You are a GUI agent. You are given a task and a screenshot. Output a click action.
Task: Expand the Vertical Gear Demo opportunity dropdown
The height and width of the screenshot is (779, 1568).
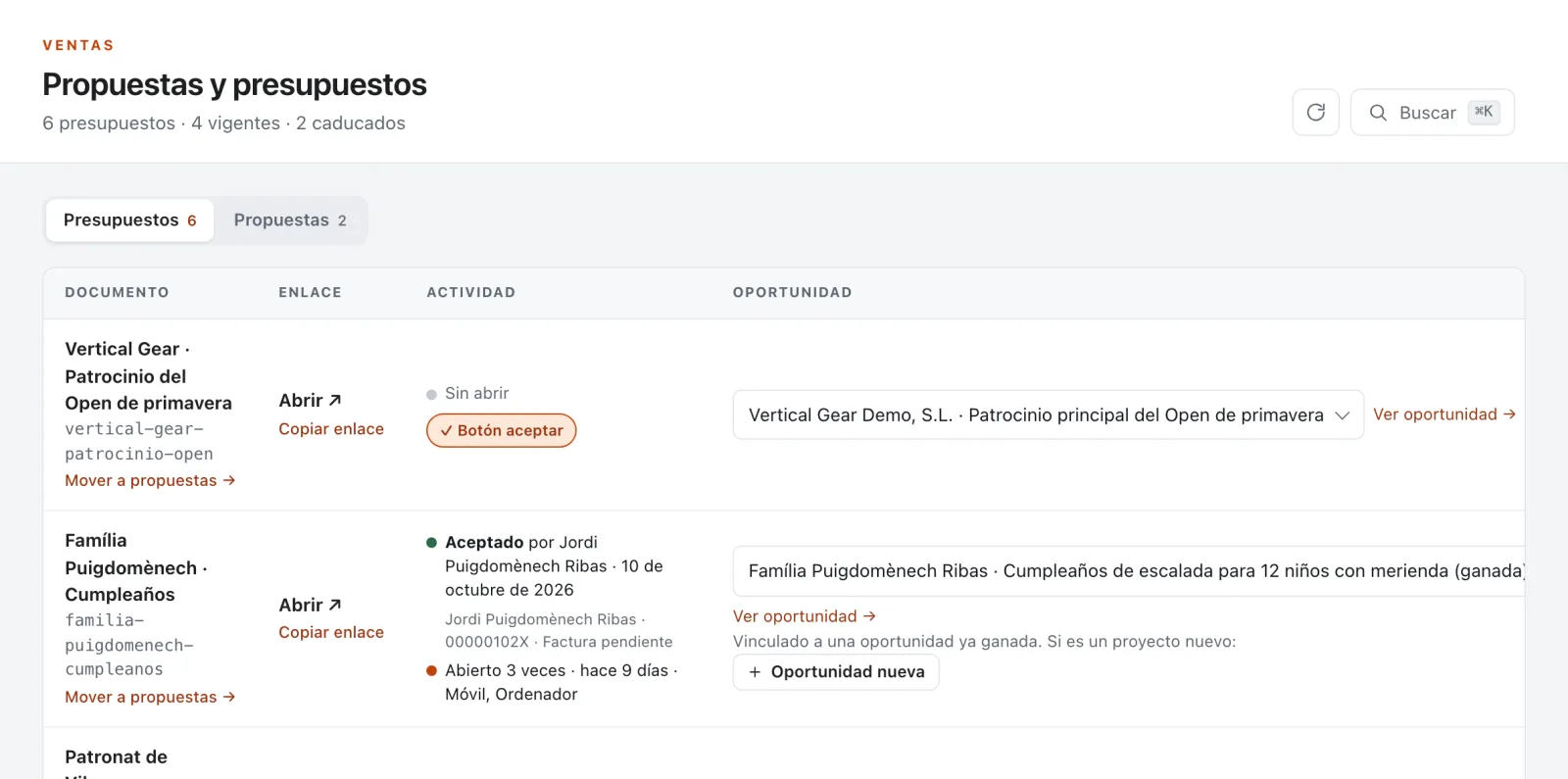(1048, 414)
